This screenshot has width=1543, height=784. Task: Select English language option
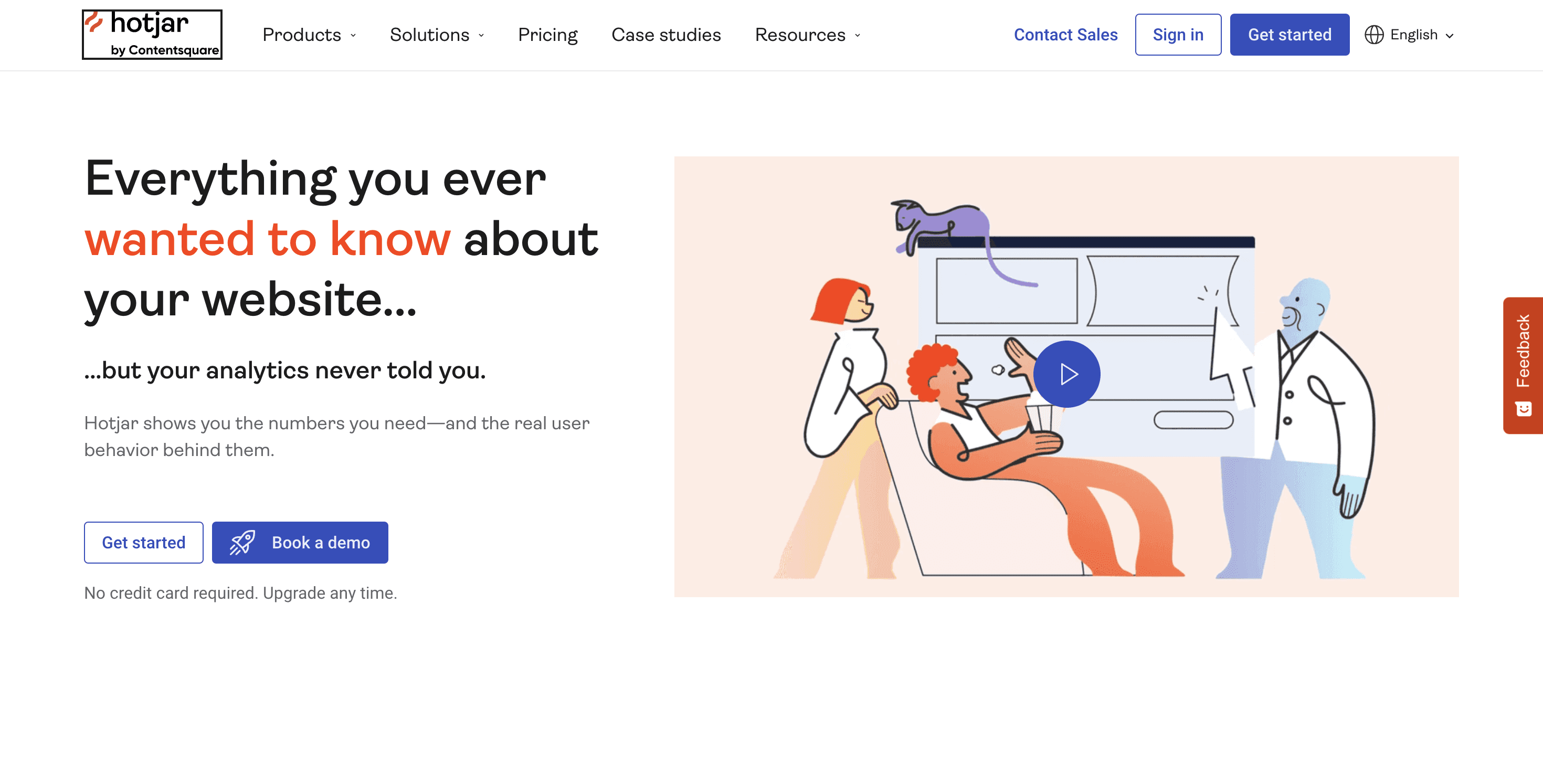(x=1411, y=35)
